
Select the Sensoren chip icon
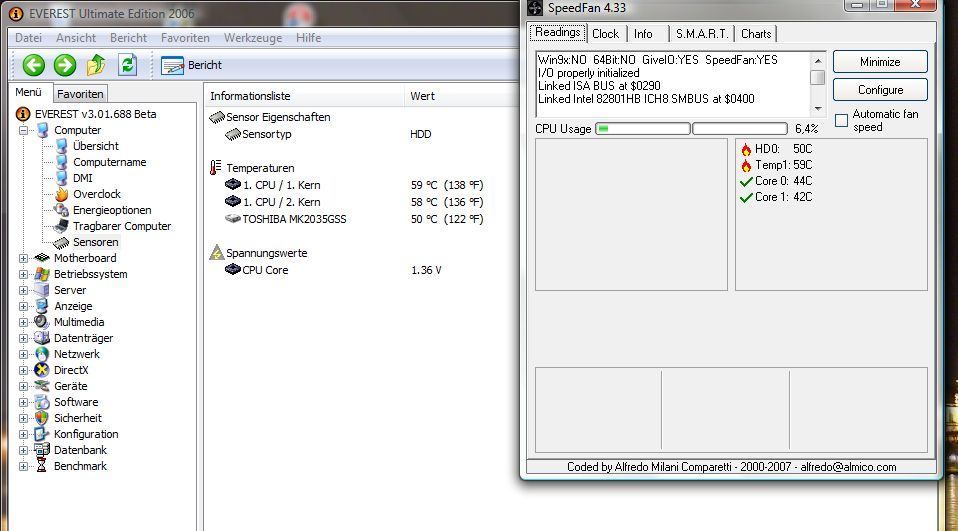click(x=61, y=242)
